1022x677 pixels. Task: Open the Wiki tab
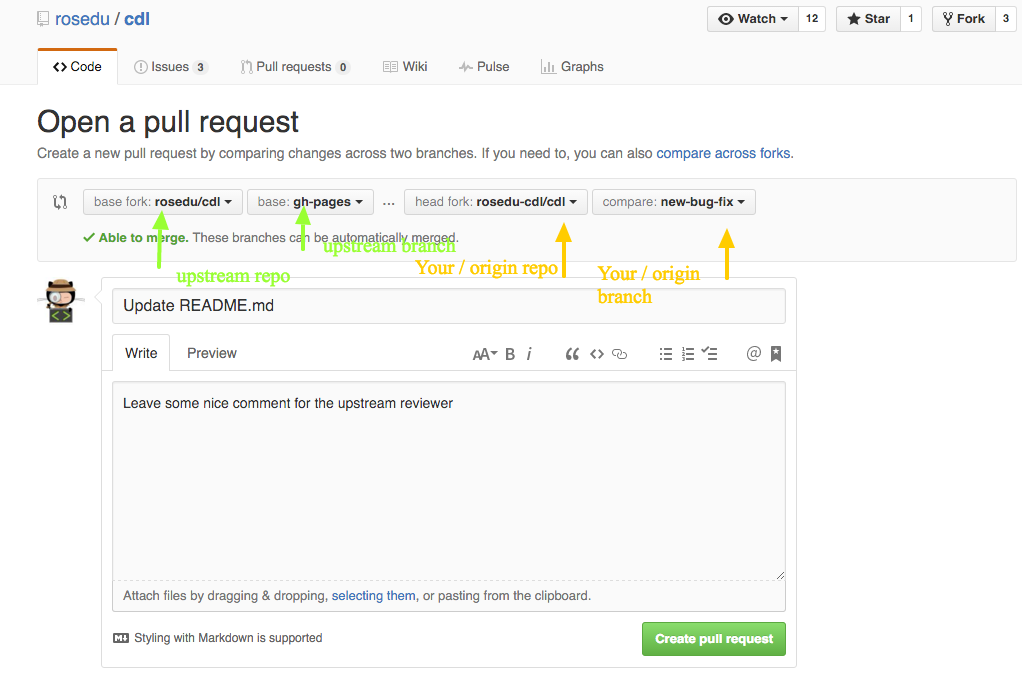pyautogui.click(x=405, y=66)
